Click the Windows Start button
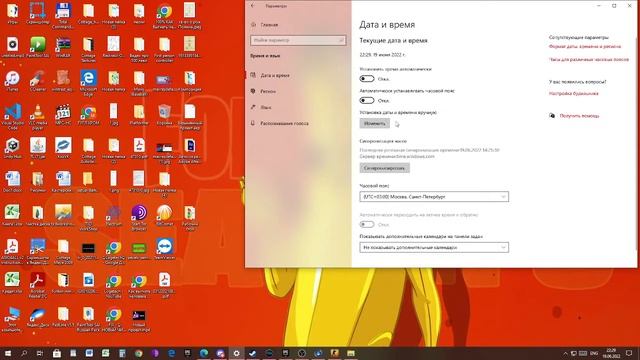Image resolution: width=640 pixels, height=360 pixels. [7, 353]
